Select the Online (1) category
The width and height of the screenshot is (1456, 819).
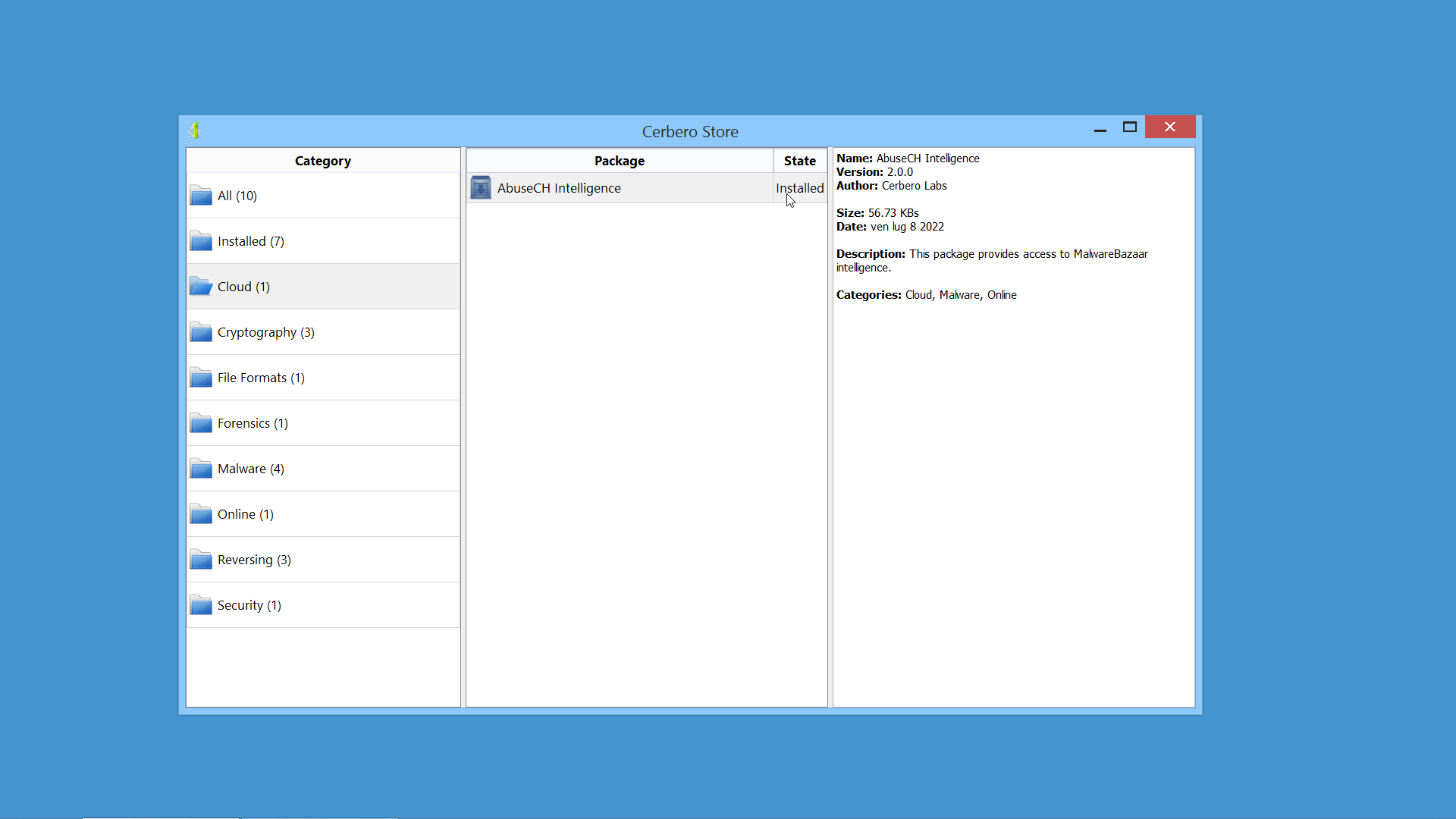click(x=245, y=514)
